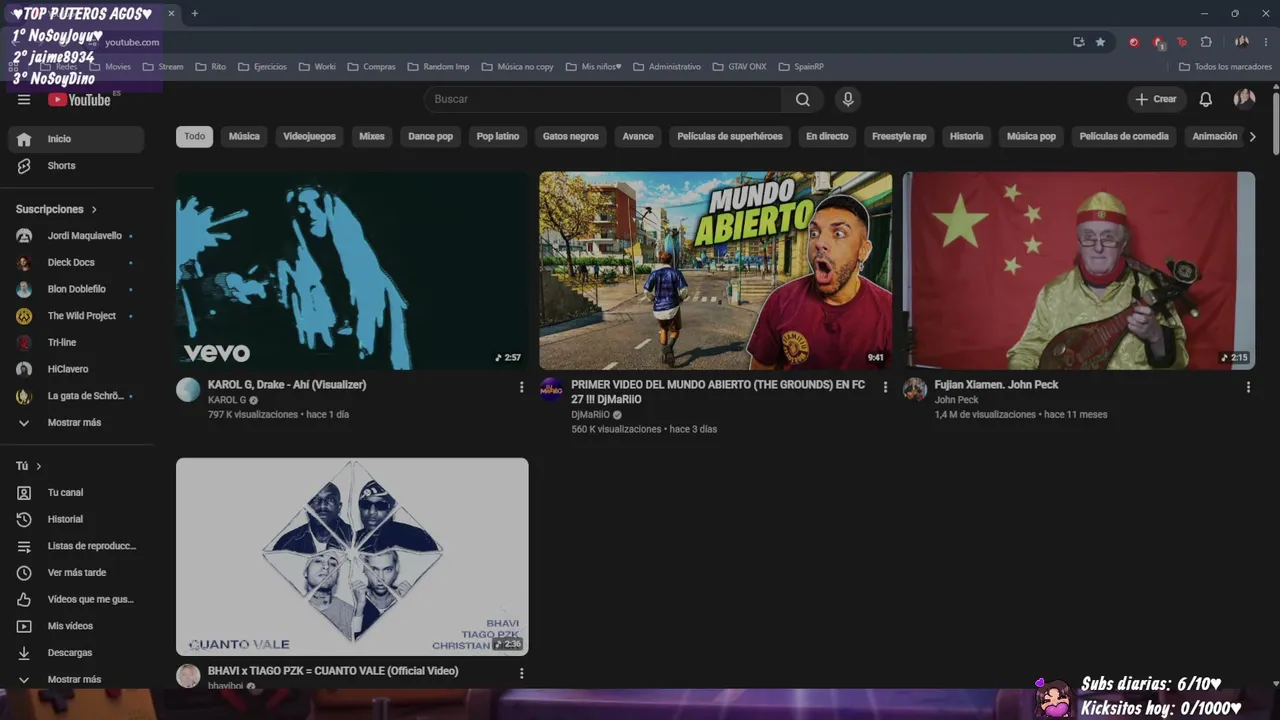Open options menu for CUANTO VALE video
1280x720 pixels.
[x=521, y=674]
